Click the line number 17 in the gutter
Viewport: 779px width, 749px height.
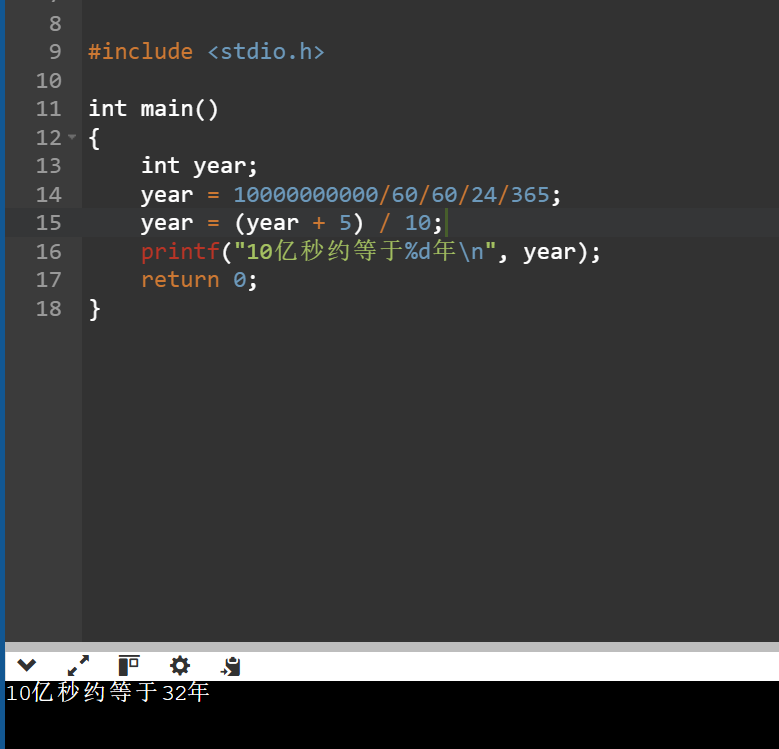point(49,280)
